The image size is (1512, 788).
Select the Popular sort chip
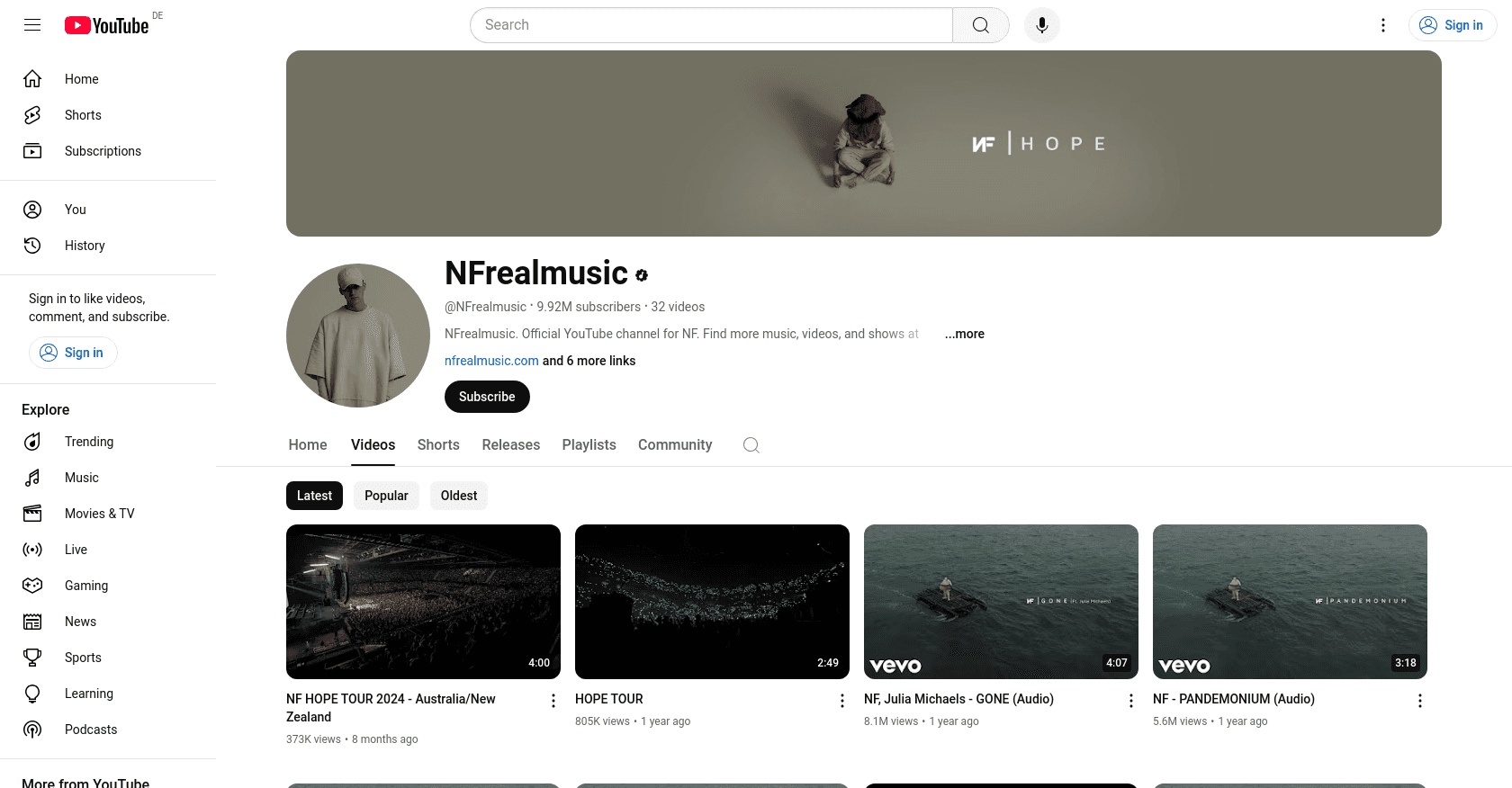386,496
